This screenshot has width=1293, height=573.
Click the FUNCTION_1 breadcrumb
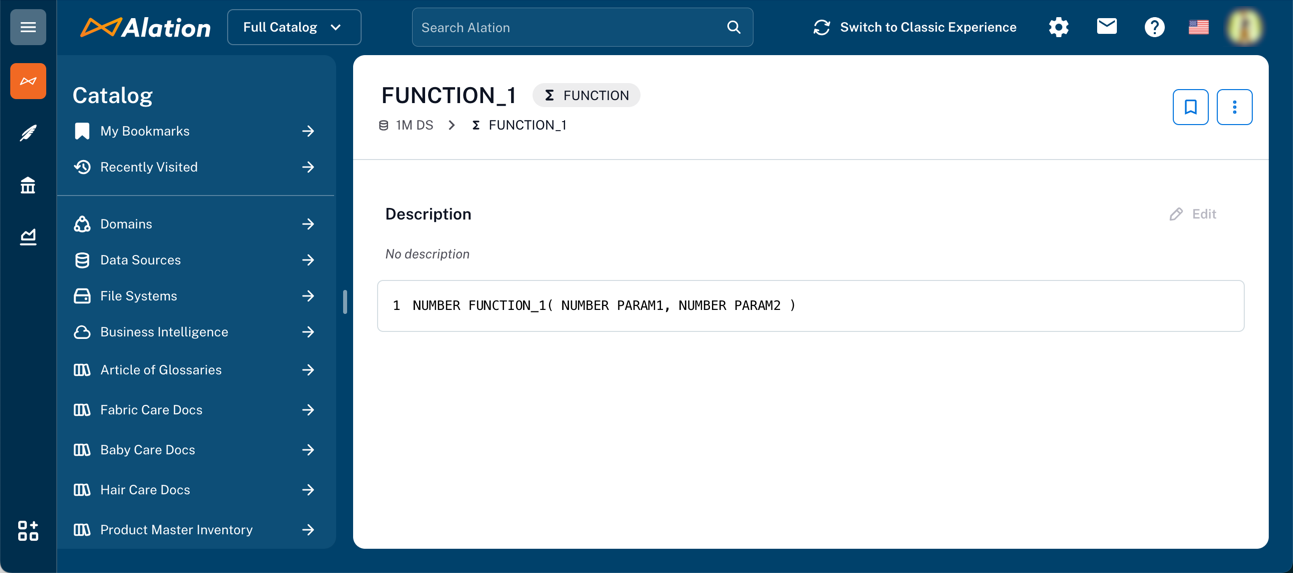point(527,125)
